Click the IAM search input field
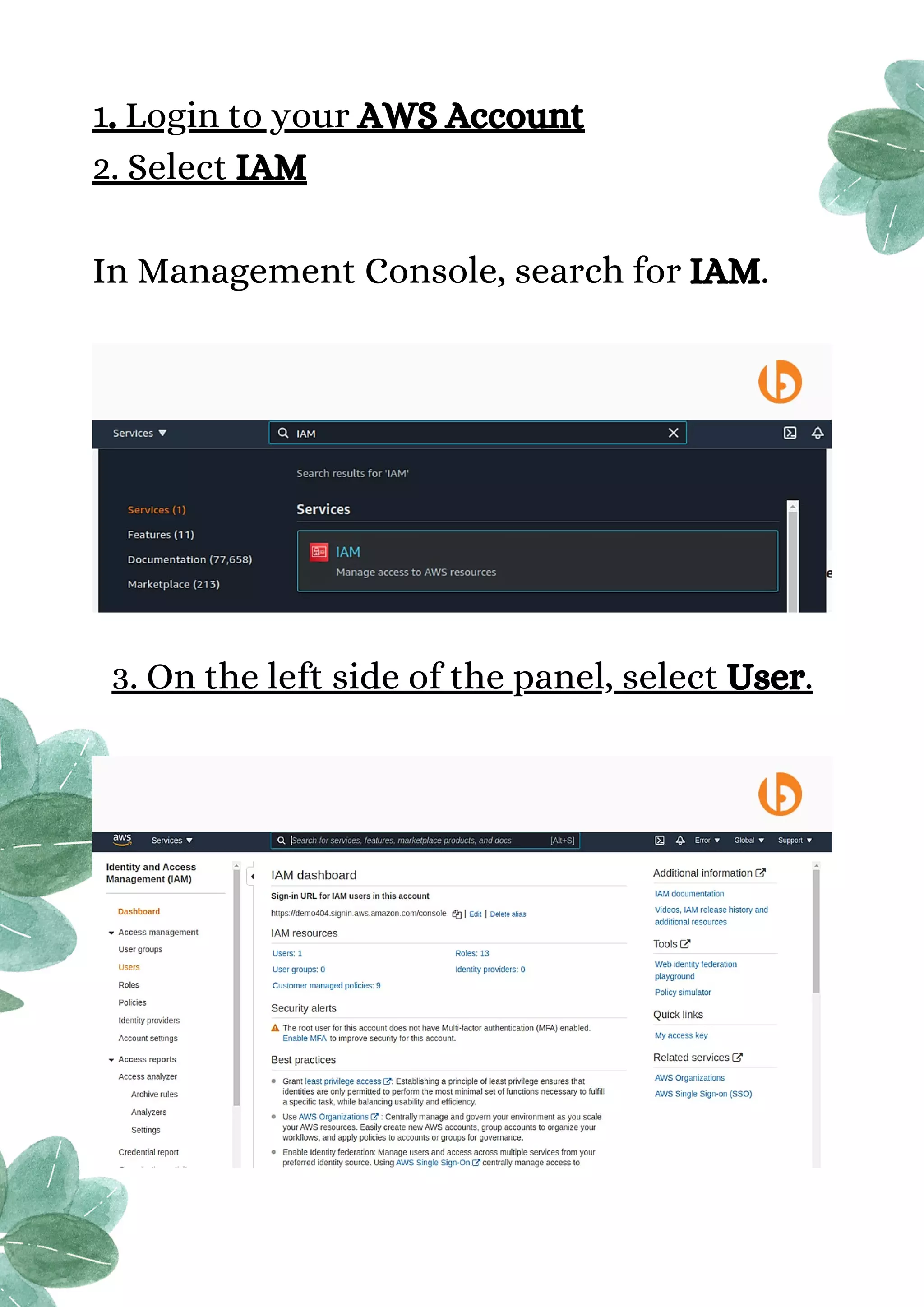 pos(478,433)
